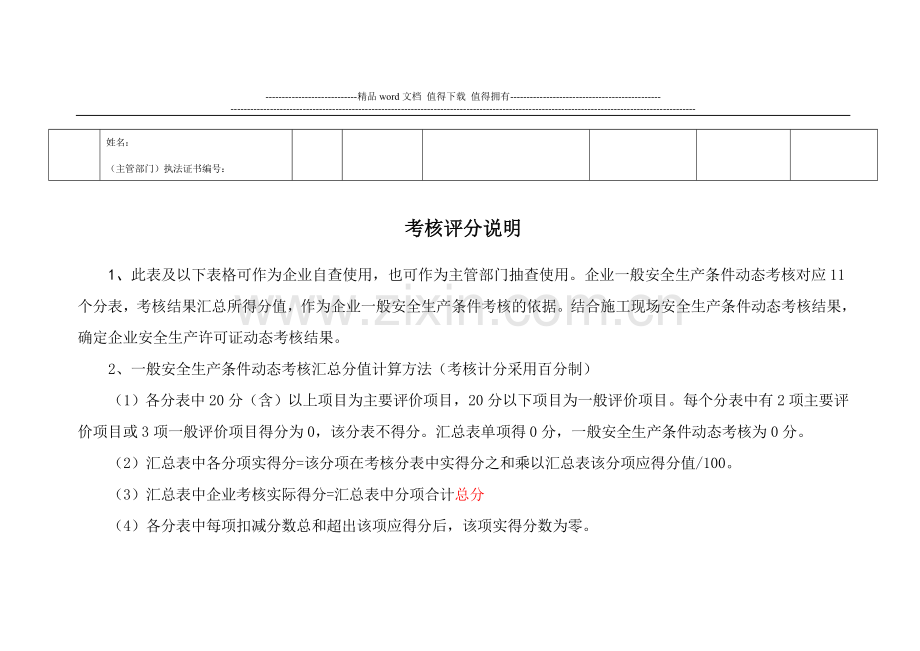The width and height of the screenshot is (920, 651).
Task: Click line starting (2)汇总表中各分项实得分
Action: click(423, 463)
